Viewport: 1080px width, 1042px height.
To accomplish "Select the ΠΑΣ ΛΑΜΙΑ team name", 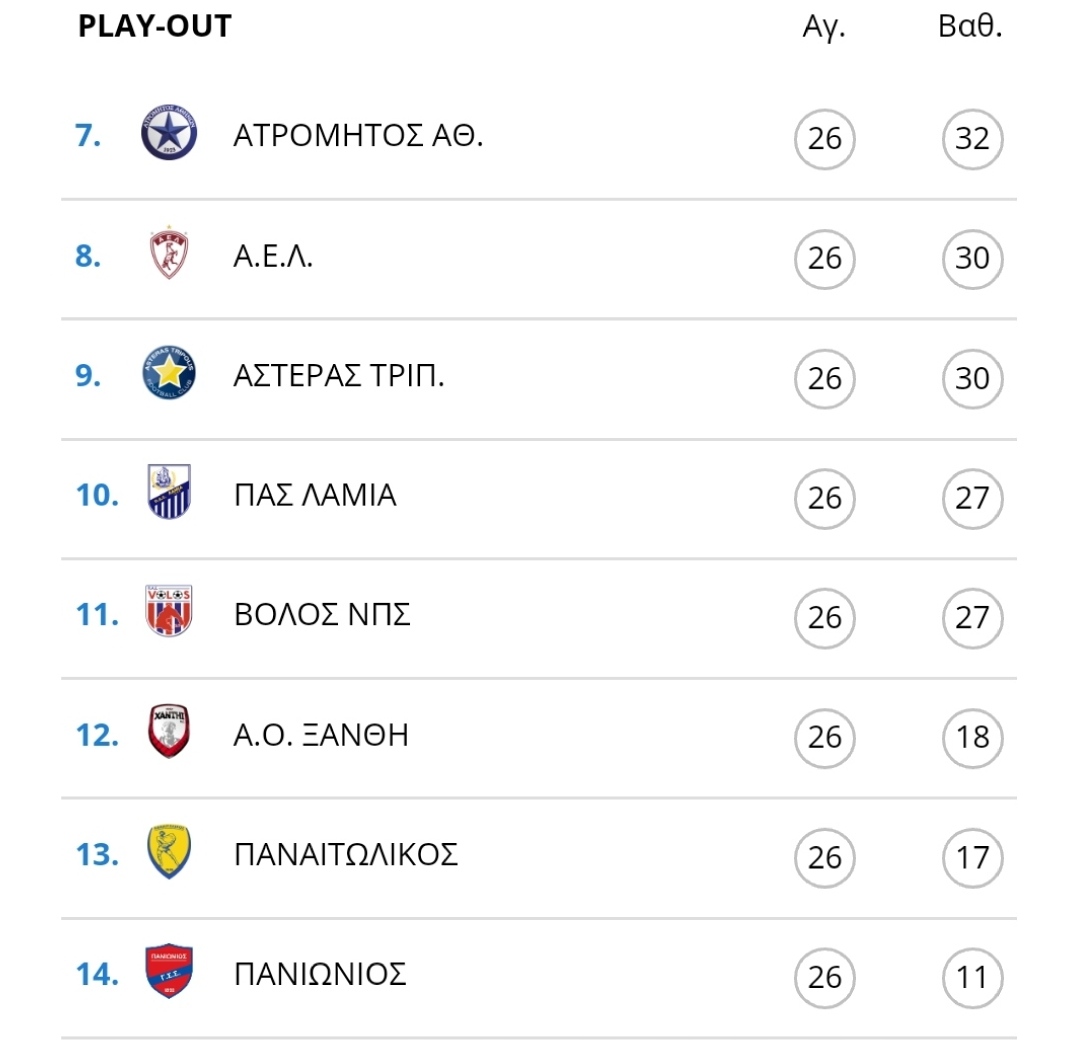I will (x=315, y=495).
